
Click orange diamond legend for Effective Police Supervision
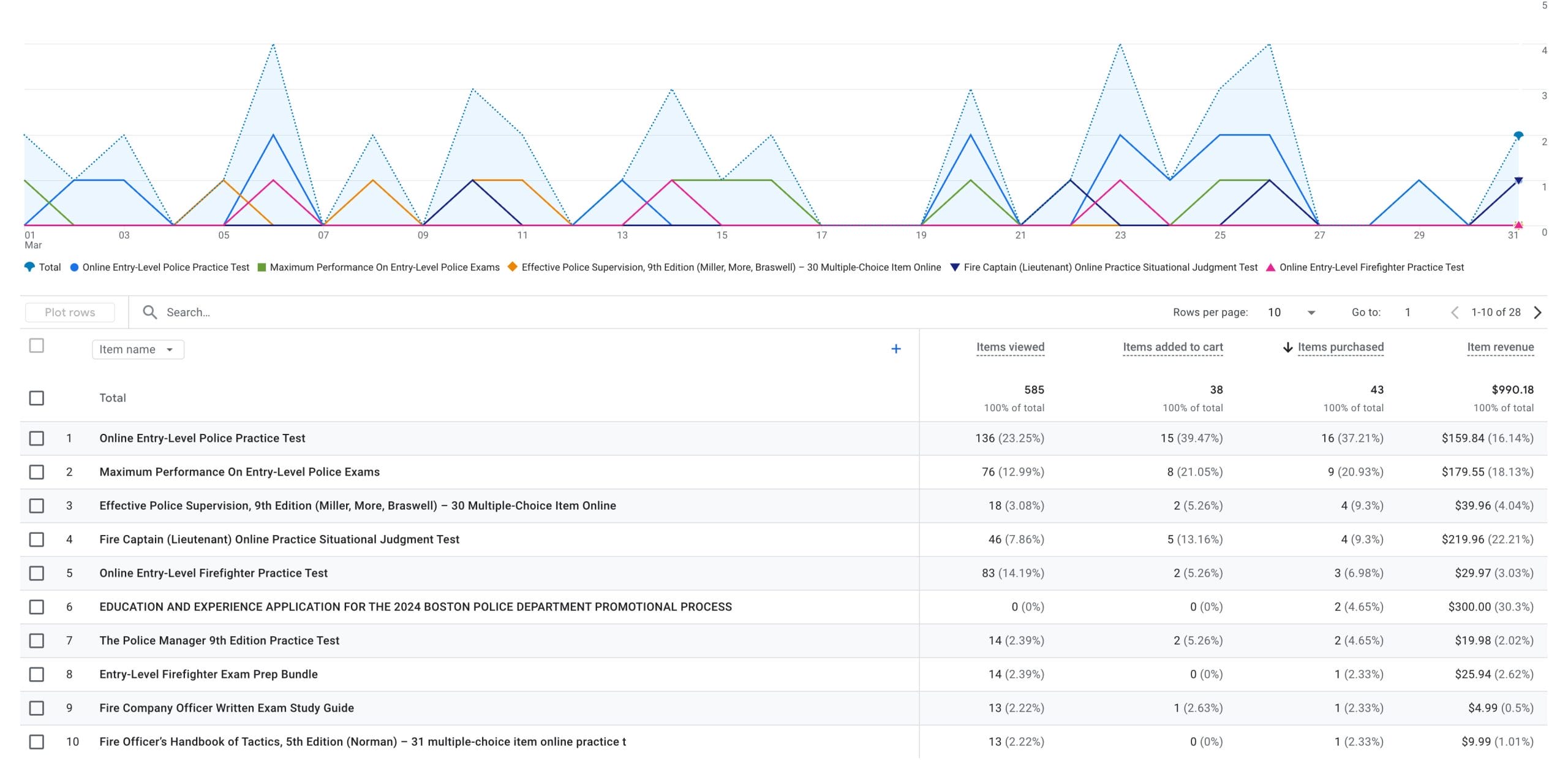pos(513,267)
